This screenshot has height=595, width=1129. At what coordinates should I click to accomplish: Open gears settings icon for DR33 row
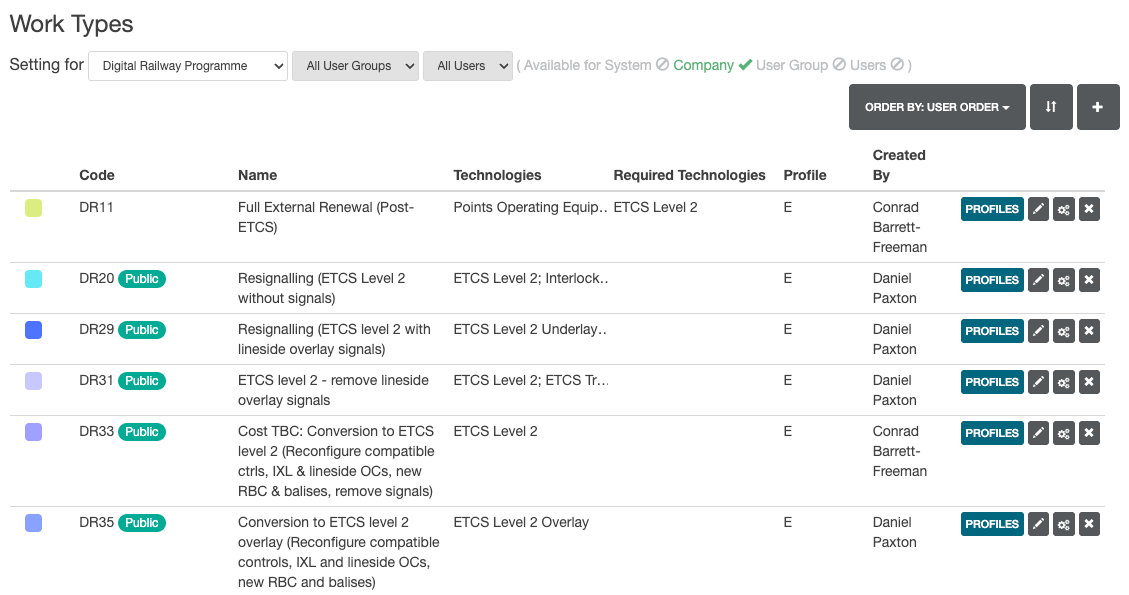coord(1064,433)
